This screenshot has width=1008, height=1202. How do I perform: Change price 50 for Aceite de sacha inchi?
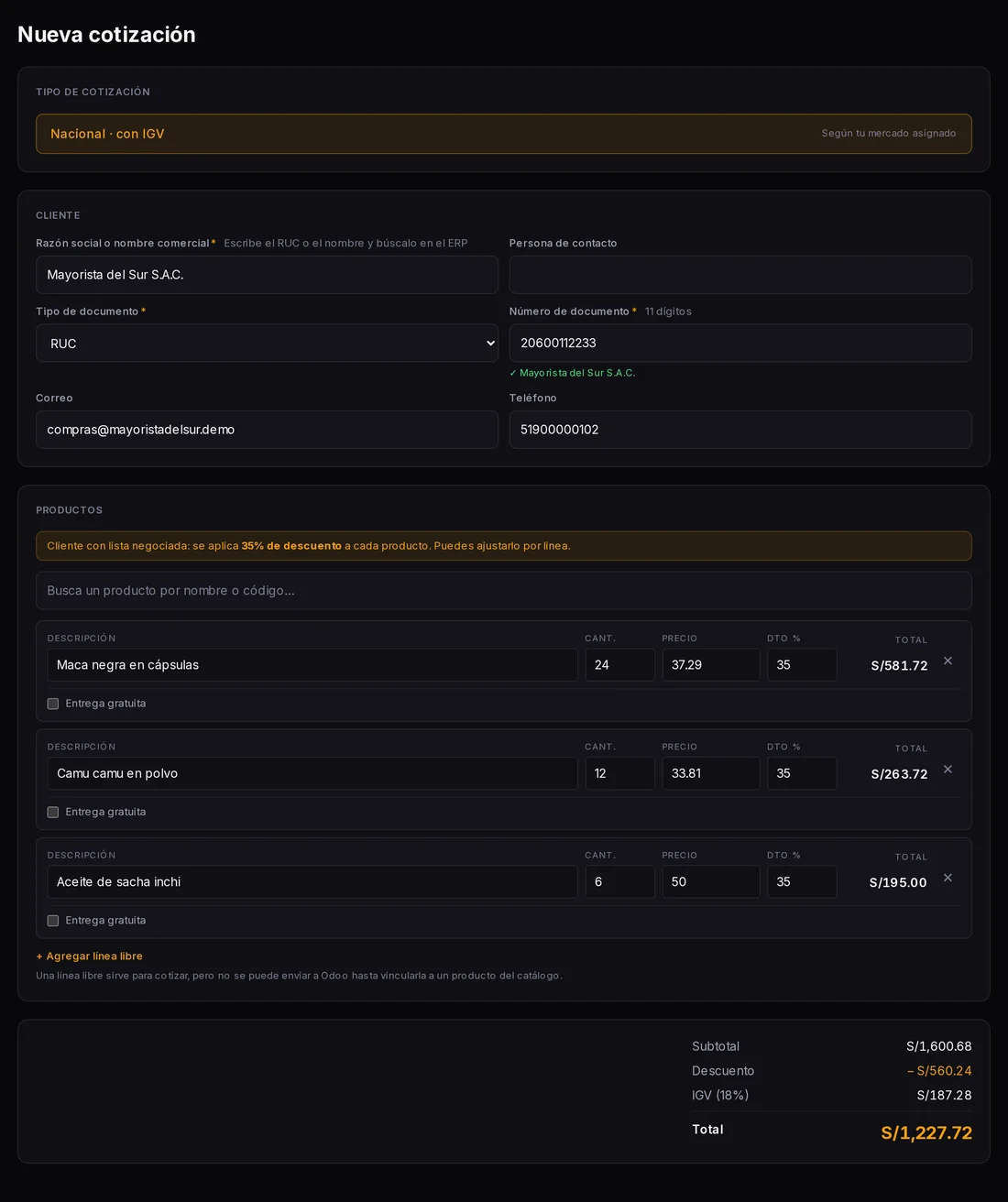711,881
